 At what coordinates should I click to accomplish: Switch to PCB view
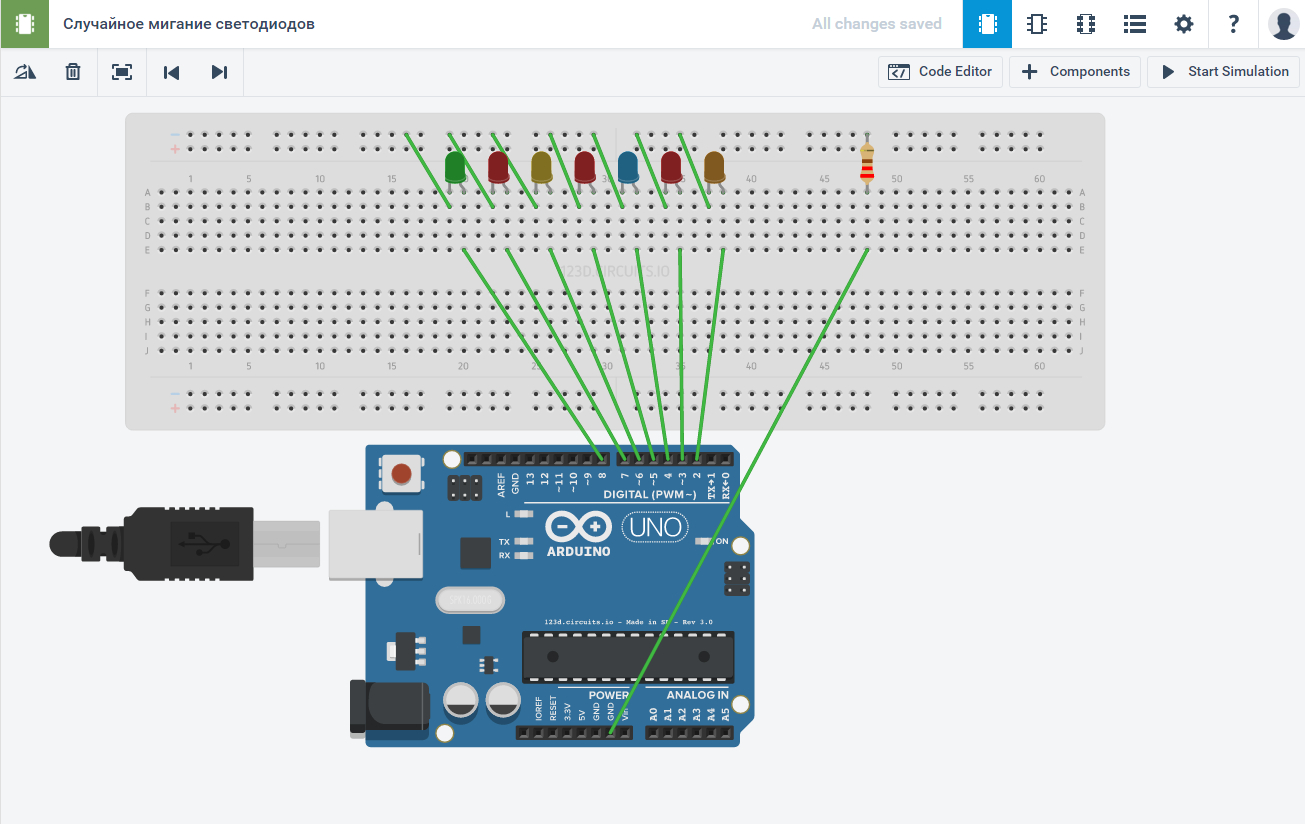pyautogui.click(x=1085, y=23)
